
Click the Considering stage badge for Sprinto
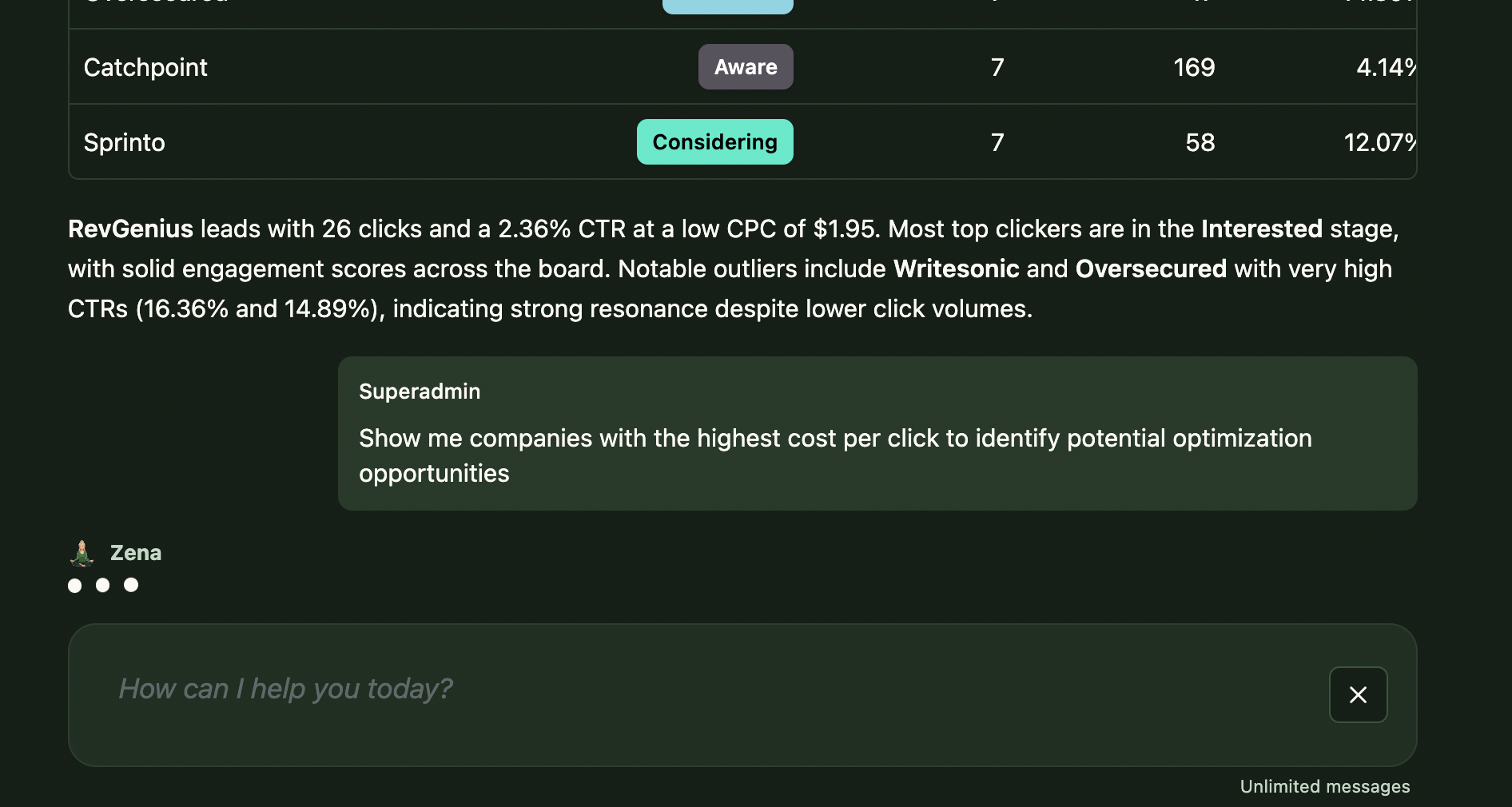click(714, 142)
